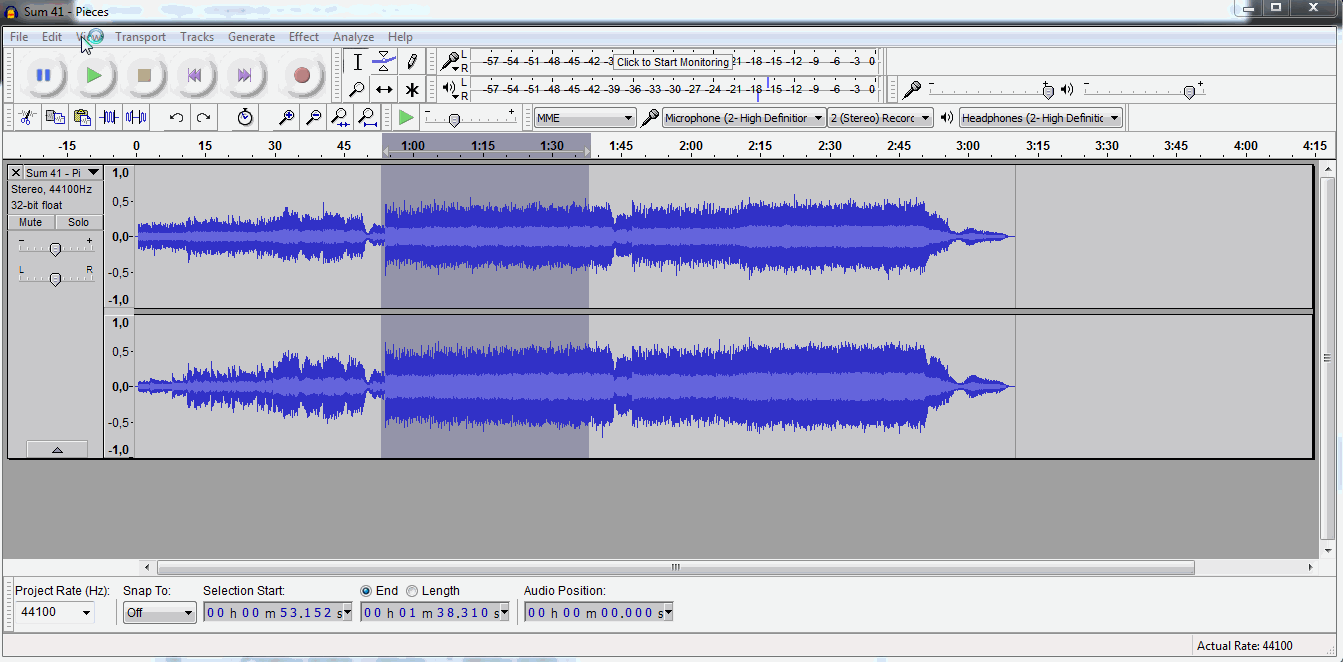Image resolution: width=1343 pixels, height=662 pixels.
Task: Open the File menu
Action: tap(19, 37)
